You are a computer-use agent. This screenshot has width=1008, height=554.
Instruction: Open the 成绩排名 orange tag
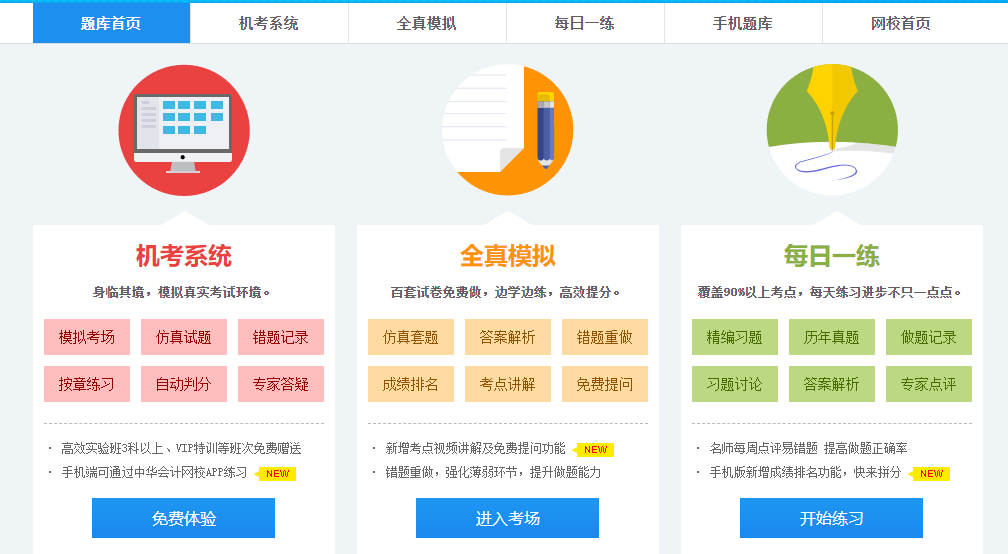click(x=411, y=384)
